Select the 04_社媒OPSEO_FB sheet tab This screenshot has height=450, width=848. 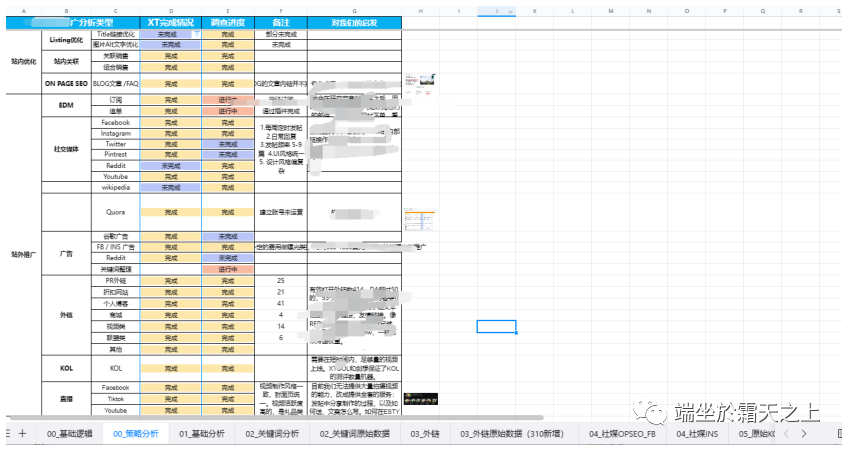point(622,434)
